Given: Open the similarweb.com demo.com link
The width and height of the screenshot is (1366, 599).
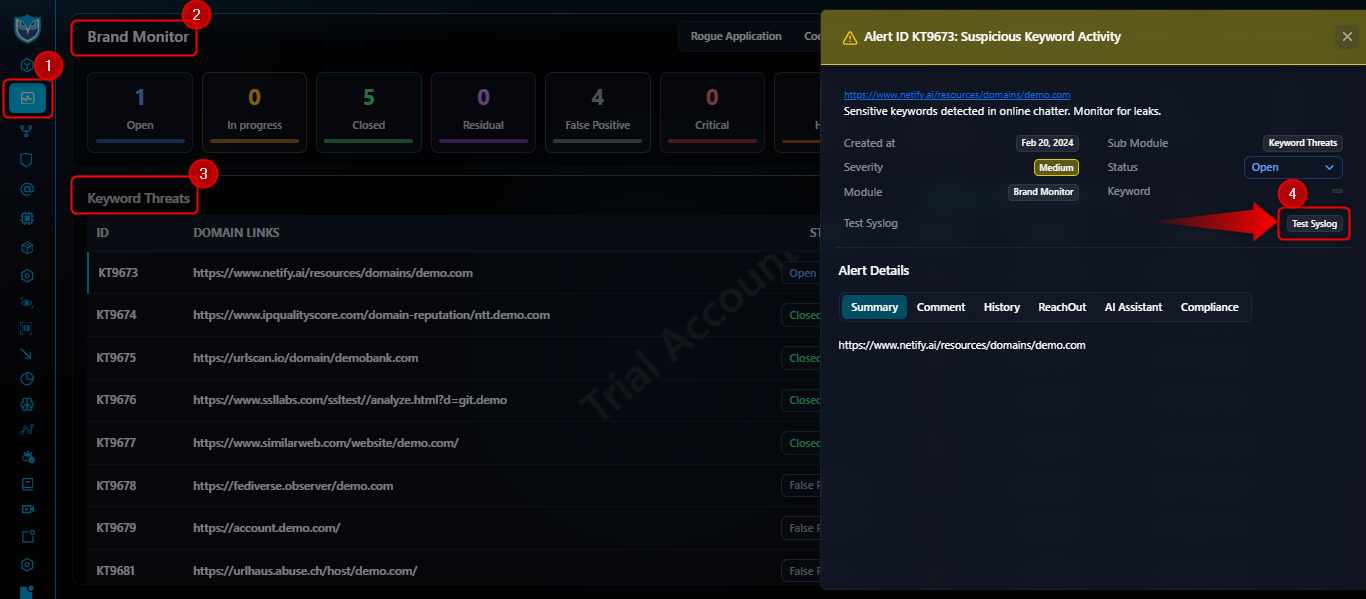Looking at the screenshot, I should coord(326,443).
